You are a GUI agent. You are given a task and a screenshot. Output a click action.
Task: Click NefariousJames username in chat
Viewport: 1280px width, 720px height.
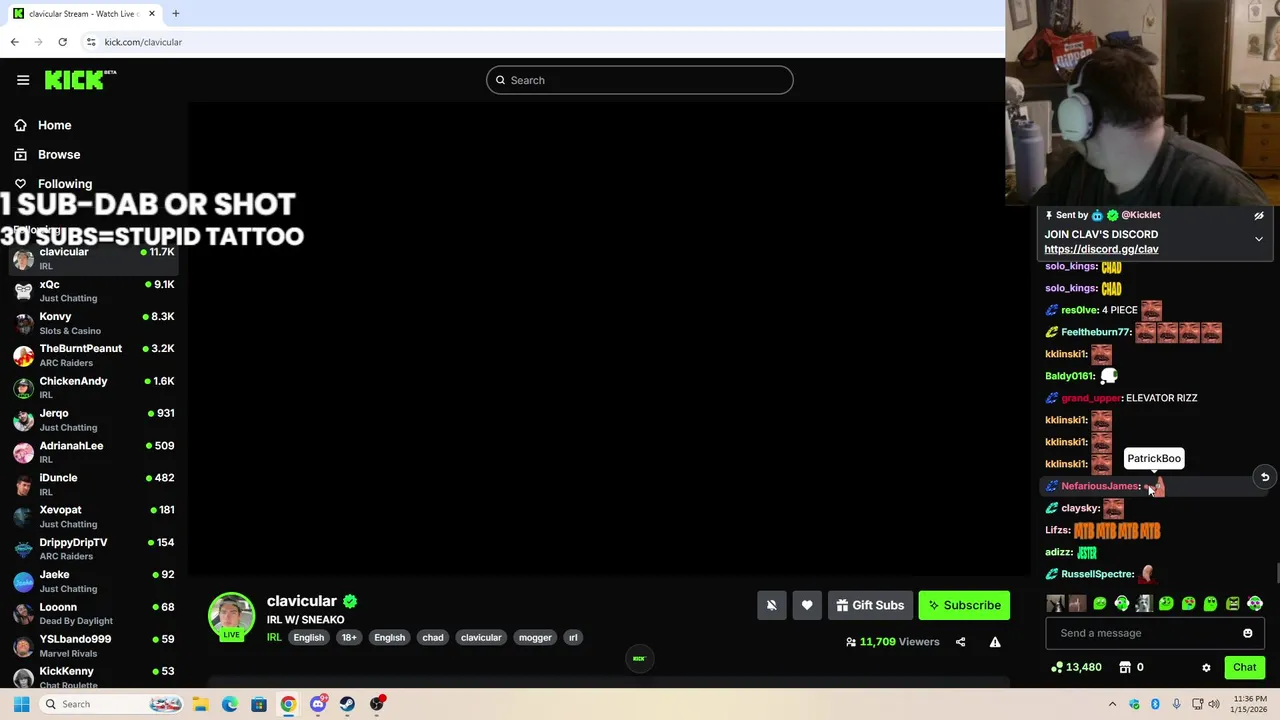(x=1100, y=486)
